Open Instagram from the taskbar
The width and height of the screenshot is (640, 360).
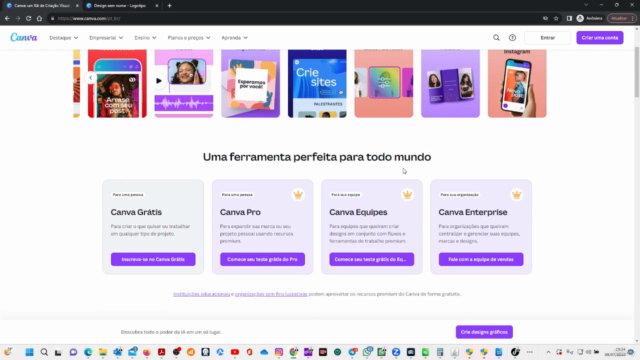[279, 352]
